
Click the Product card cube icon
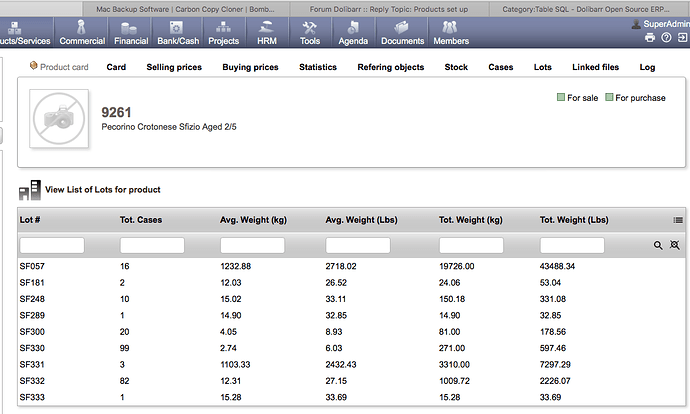33,66
